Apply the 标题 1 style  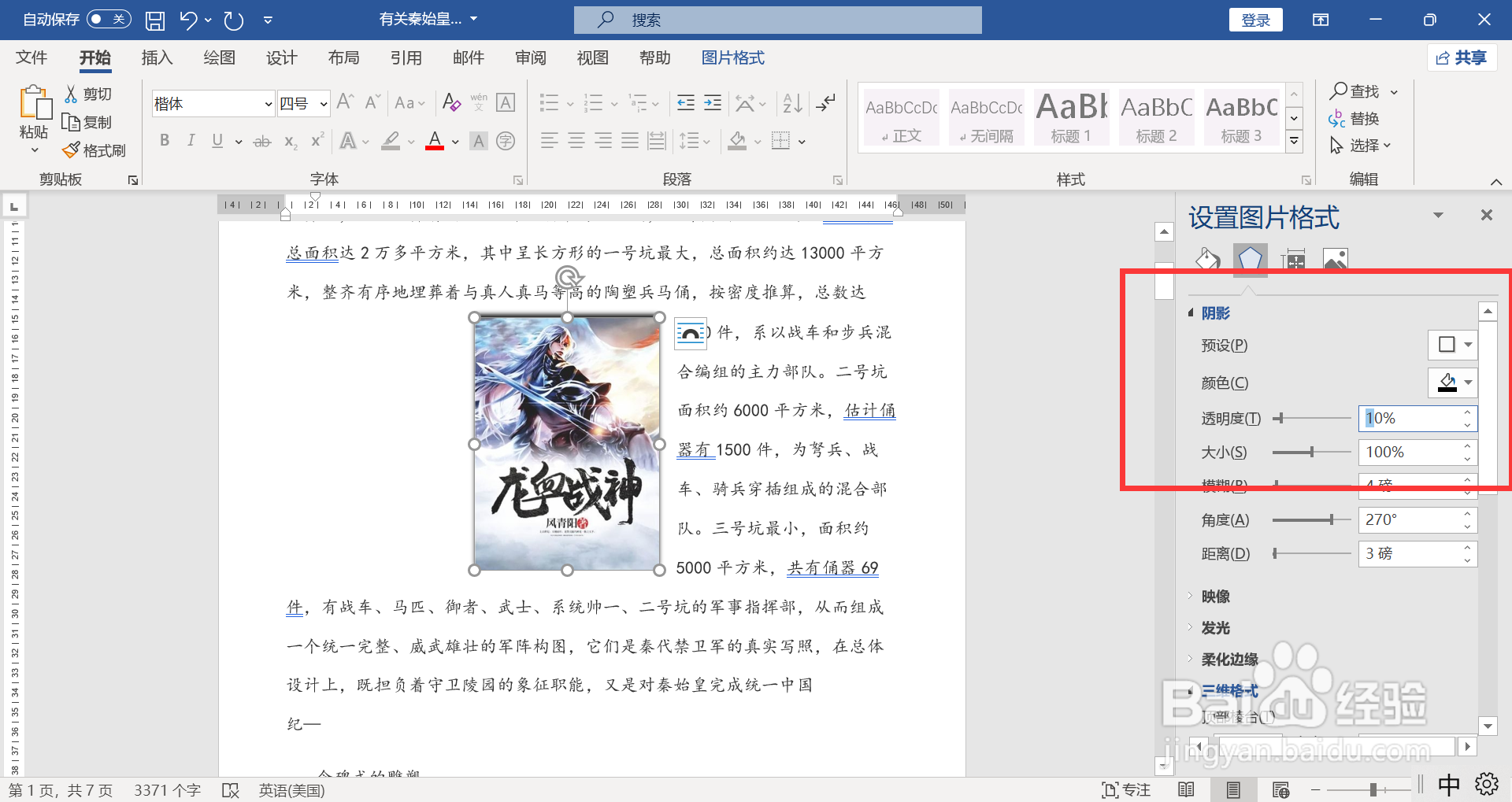coord(1071,117)
